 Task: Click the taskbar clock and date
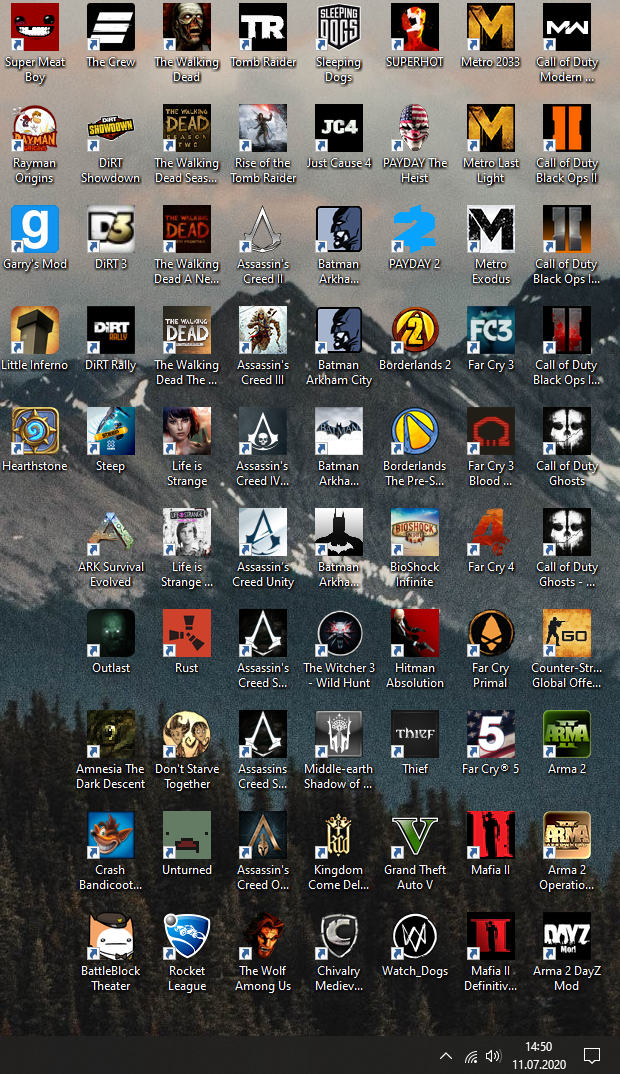pos(538,1056)
